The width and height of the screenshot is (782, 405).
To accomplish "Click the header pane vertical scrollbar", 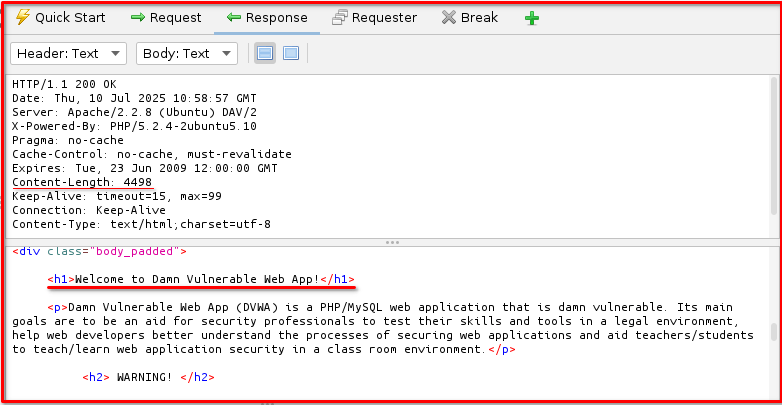I will coord(774,146).
